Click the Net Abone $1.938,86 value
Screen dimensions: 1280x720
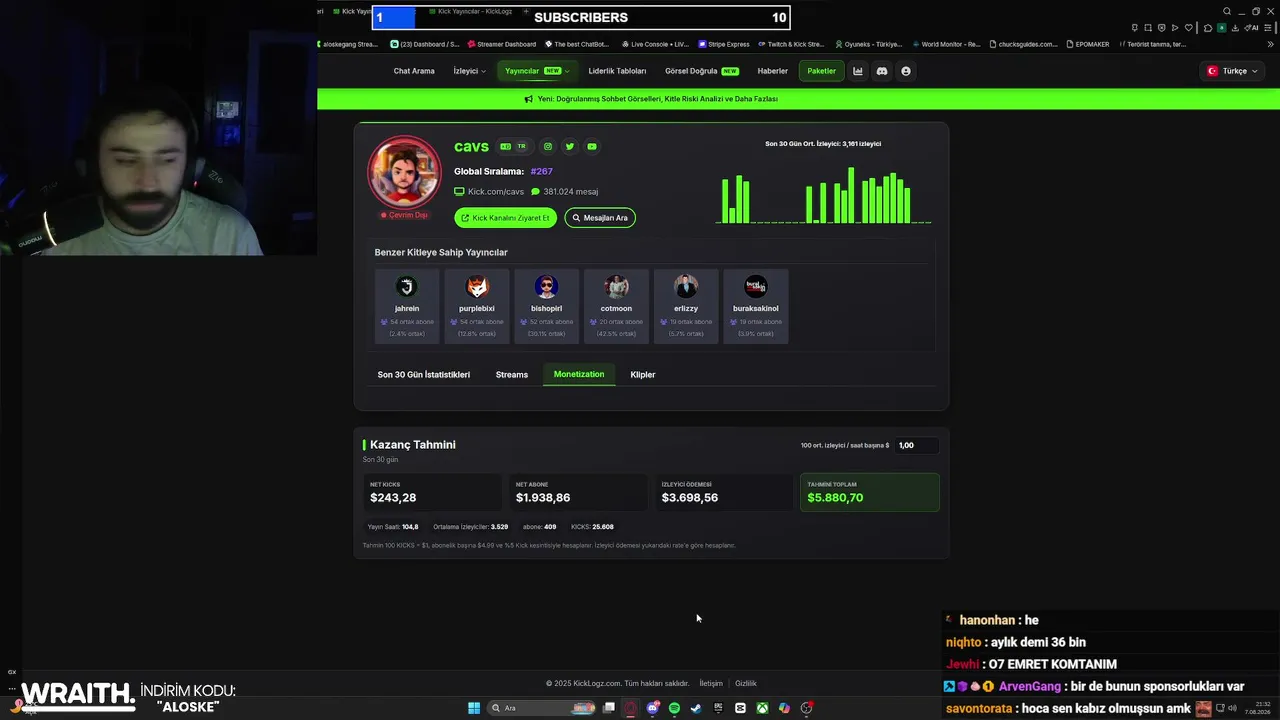543,498
